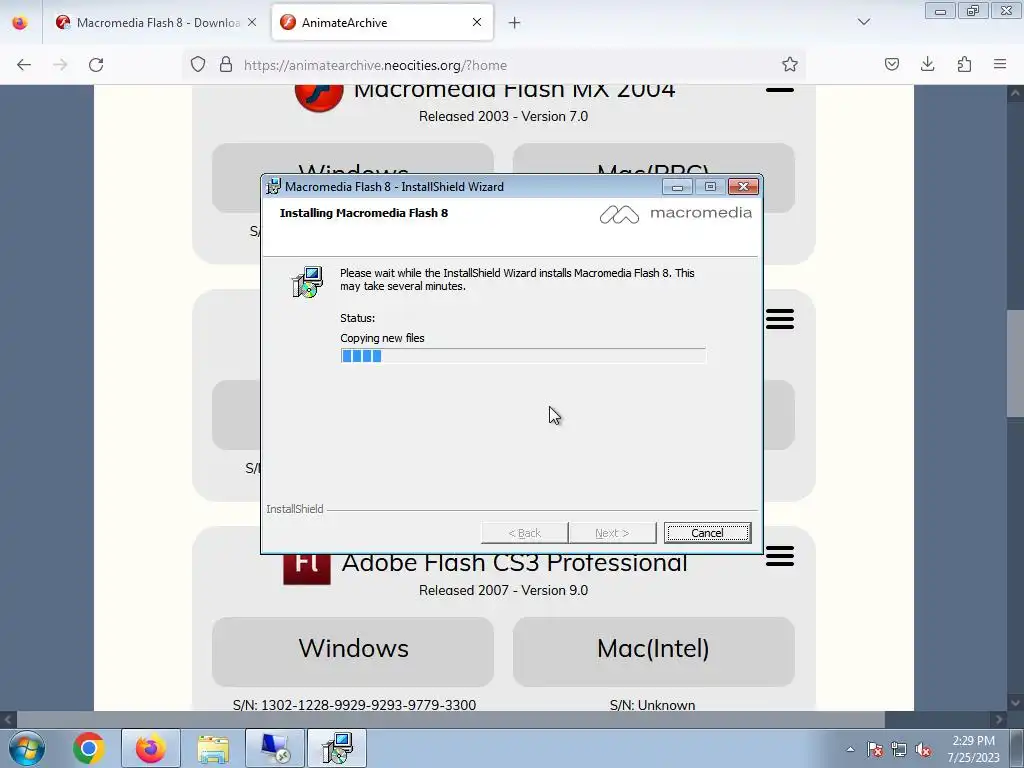Save page to Pocket
The image size is (1024, 768).
click(x=892, y=64)
